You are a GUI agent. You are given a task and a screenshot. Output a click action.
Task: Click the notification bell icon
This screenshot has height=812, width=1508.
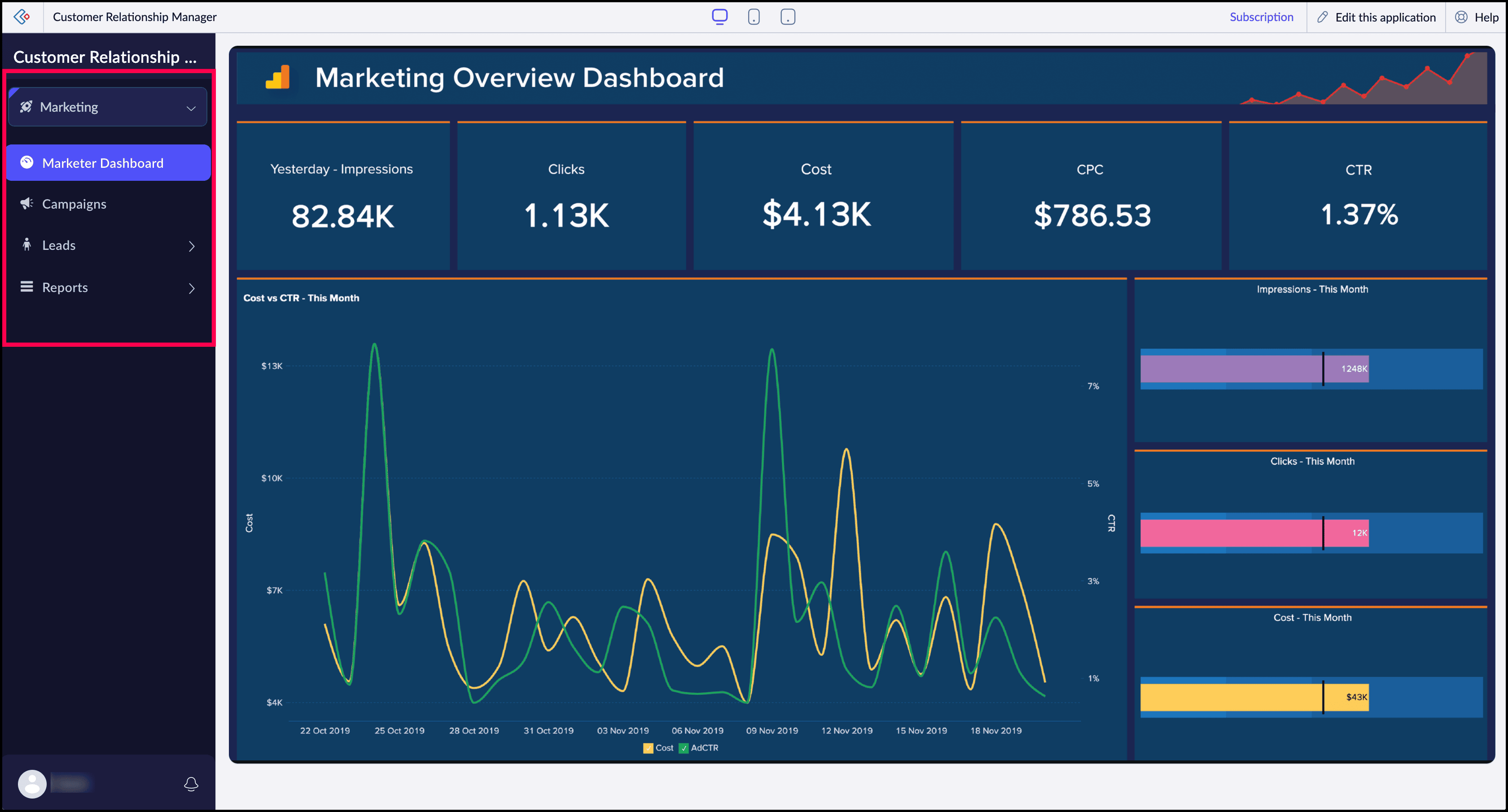[191, 784]
